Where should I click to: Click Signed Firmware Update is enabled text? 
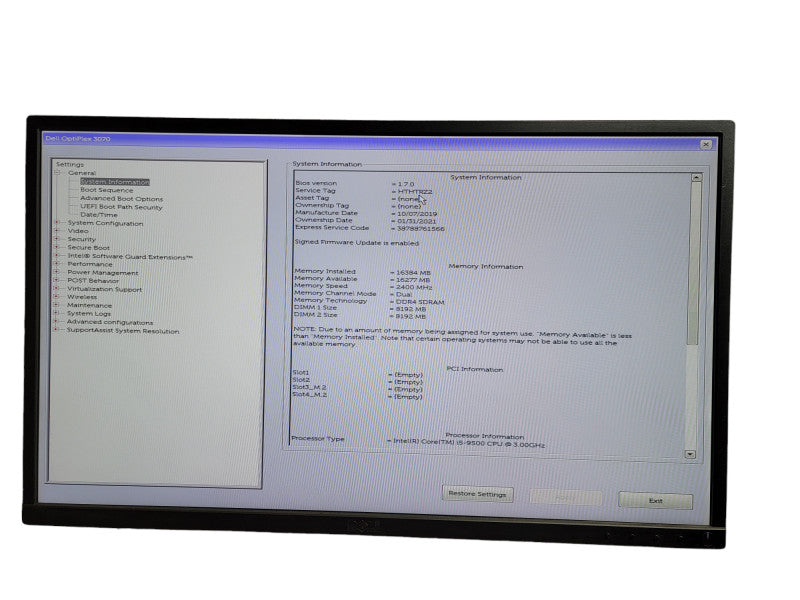(356, 242)
